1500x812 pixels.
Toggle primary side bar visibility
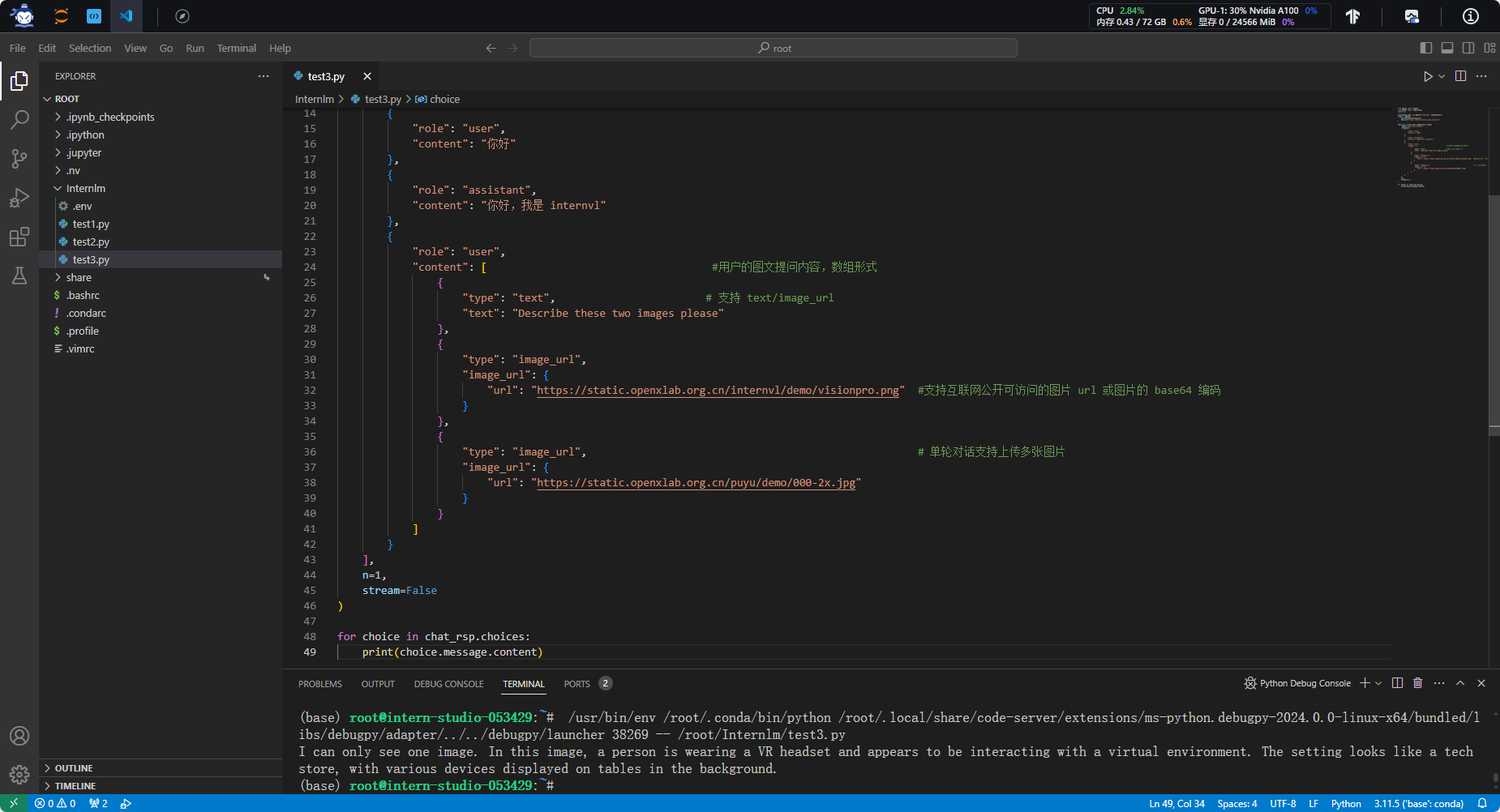[x=1426, y=49]
